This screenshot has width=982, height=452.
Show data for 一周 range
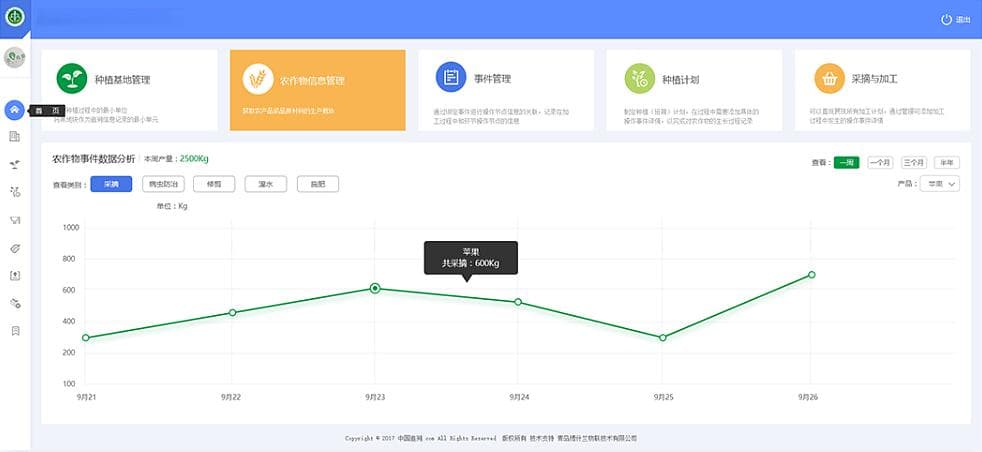pos(846,163)
